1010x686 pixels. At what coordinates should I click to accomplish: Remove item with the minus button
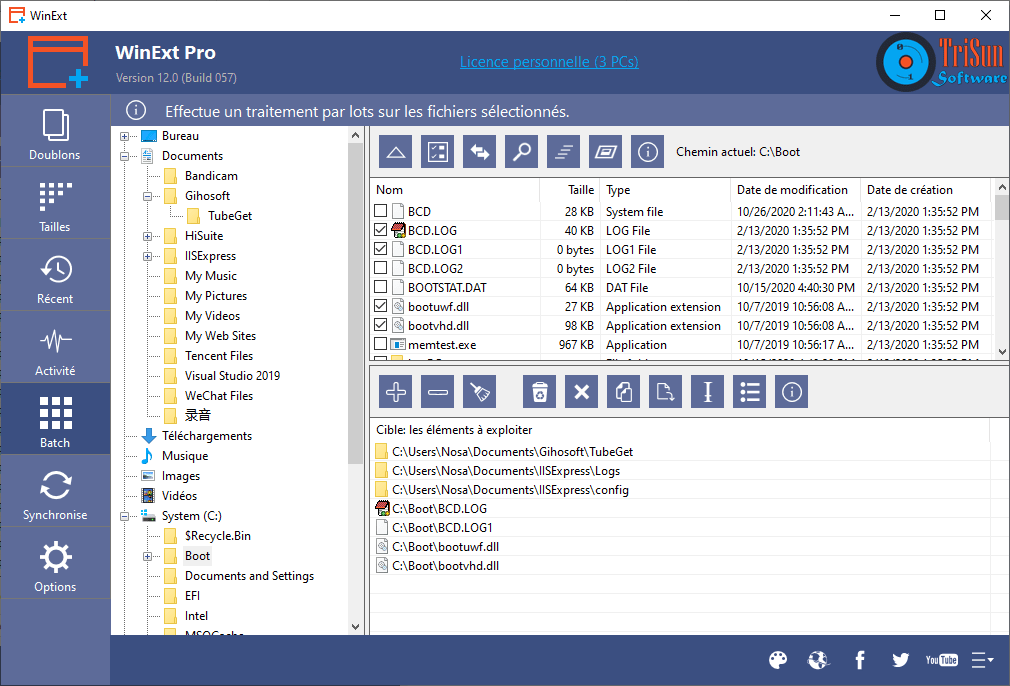pyautogui.click(x=437, y=392)
